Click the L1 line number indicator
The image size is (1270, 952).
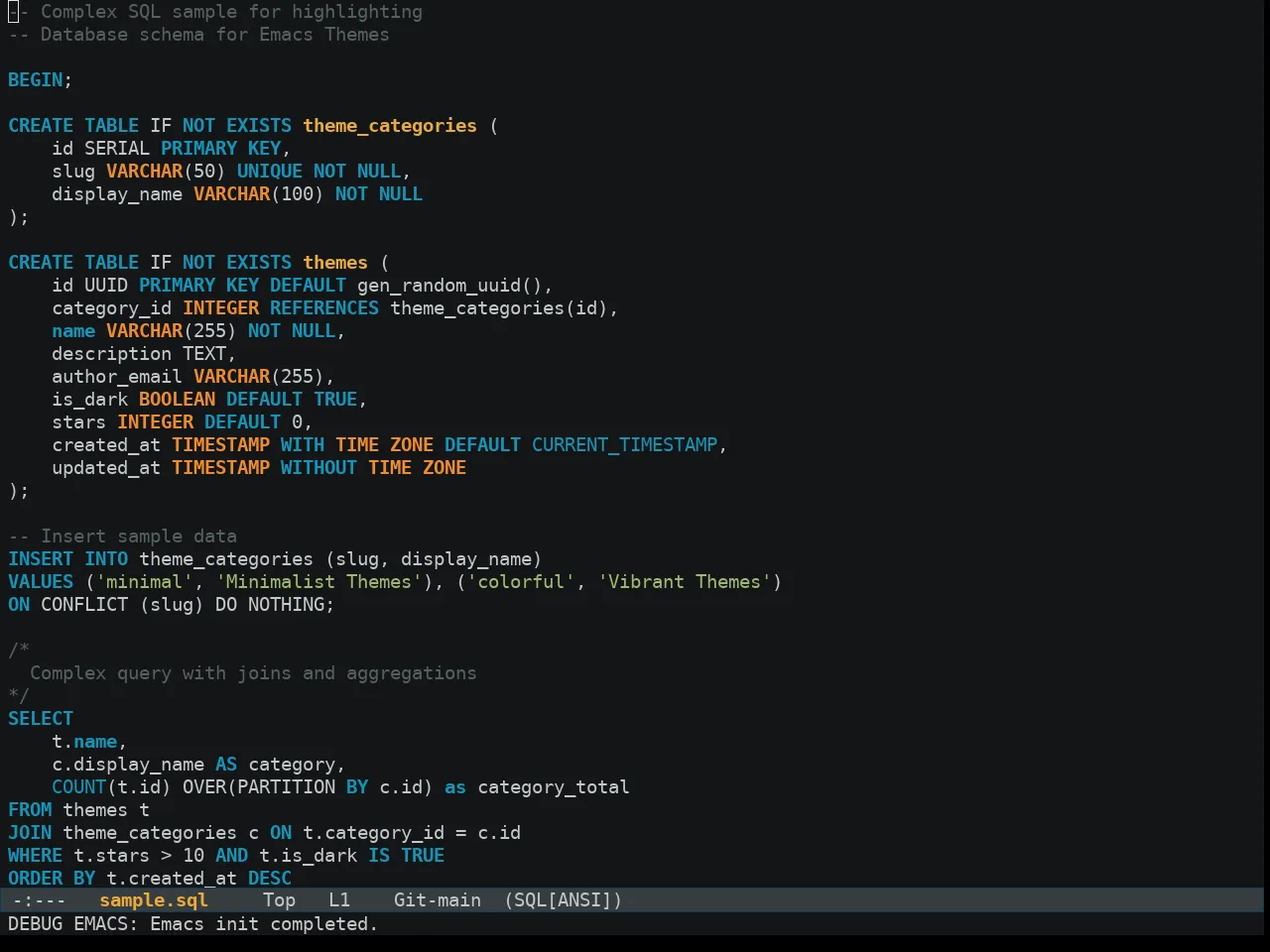pyautogui.click(x=339, y=900)
